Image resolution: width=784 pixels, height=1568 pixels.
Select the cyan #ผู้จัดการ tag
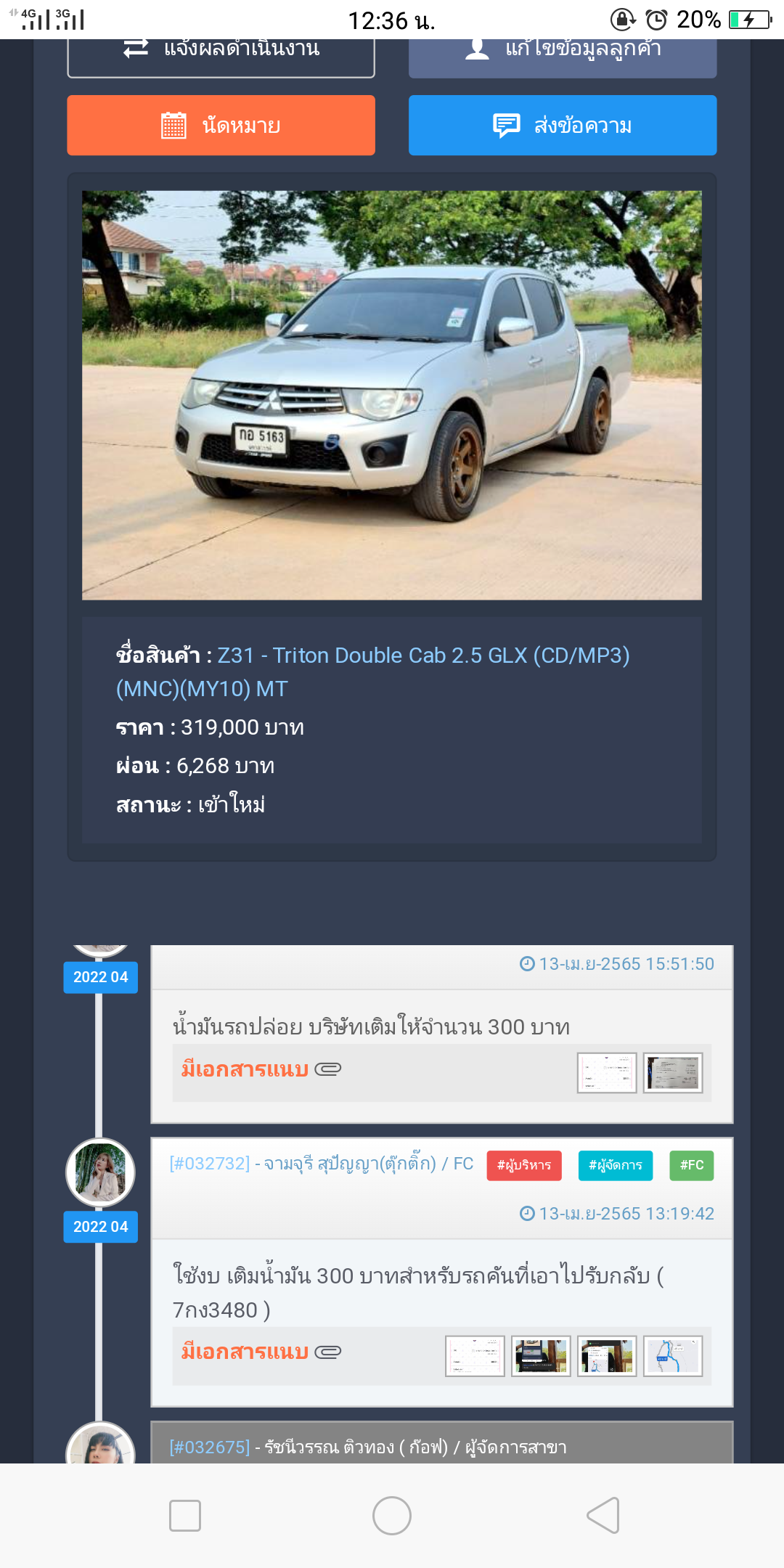tap(616, 1165)
